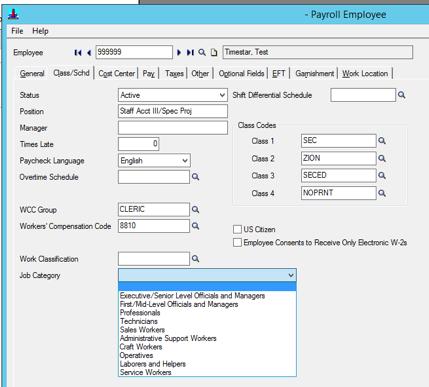
Task: Select the Class/Schd tab
Action: pyautogui.click(x=71, y=73)
